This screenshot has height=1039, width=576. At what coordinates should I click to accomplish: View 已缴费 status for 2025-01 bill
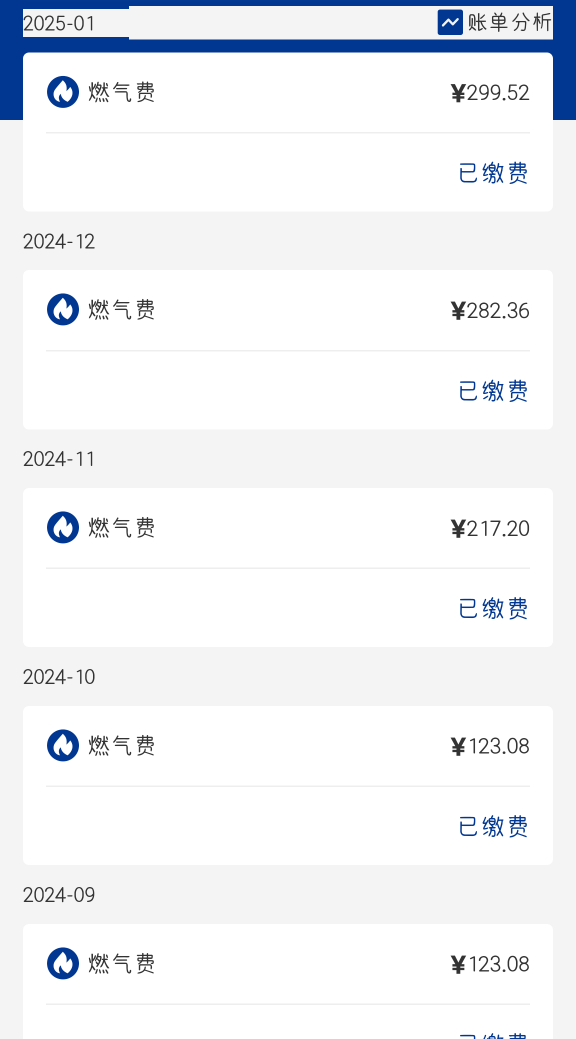pyautogui.click(x=493, y=173)
